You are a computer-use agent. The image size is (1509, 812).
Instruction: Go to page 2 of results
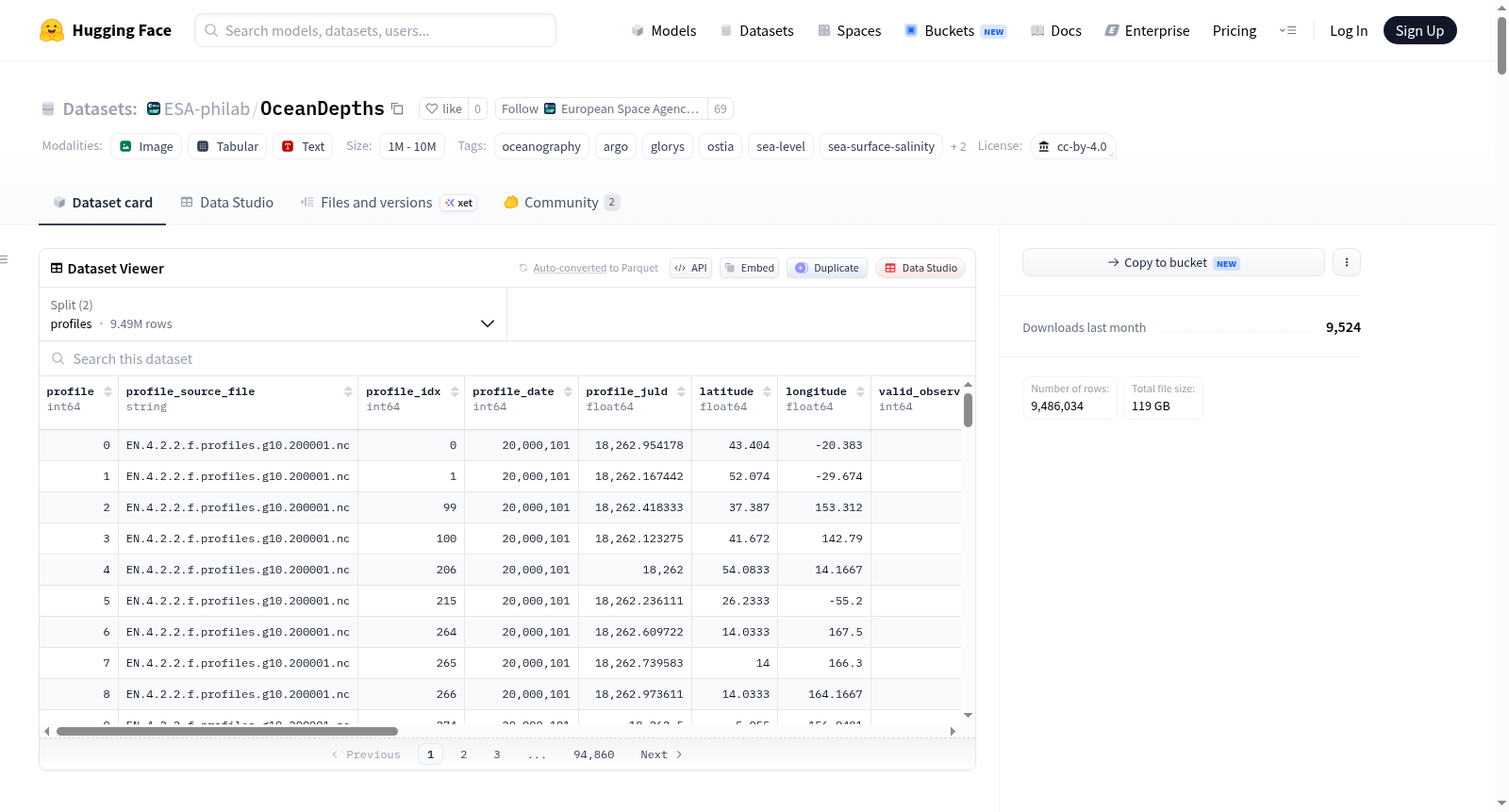[464, 754]
